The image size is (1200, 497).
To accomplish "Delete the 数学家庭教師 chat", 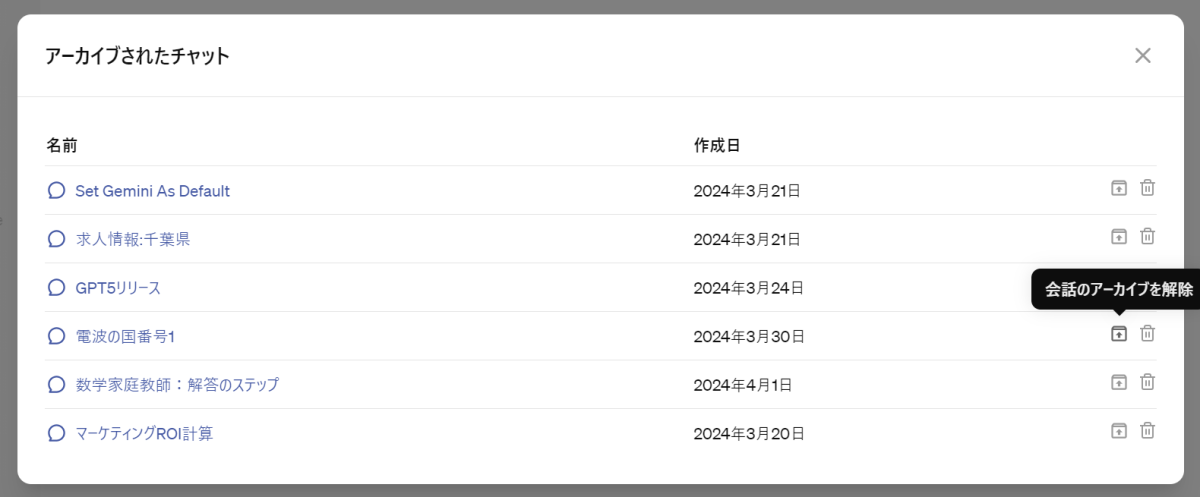I will tap(1148, 382).
